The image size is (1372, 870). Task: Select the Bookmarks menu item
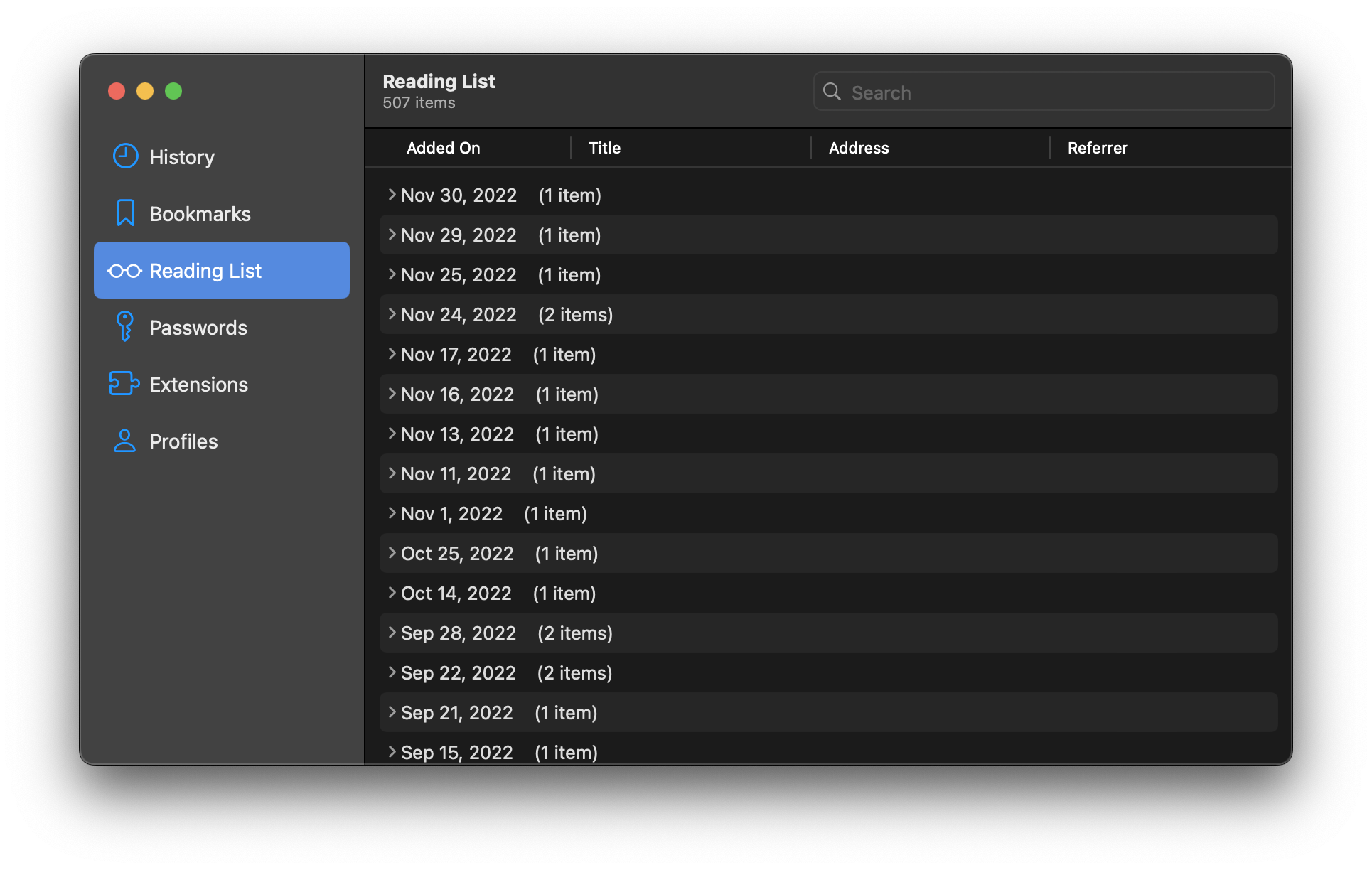[199, 213]
